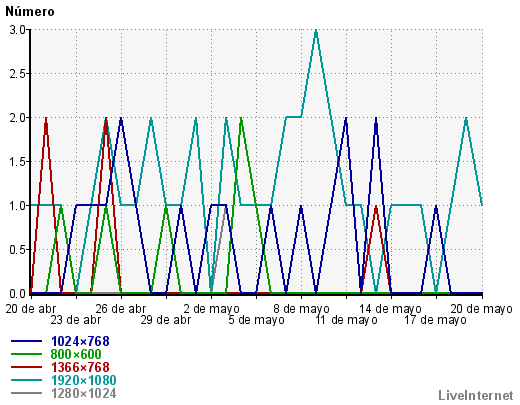Click the '20 de mayo' axis label
Screen dimensions: 520x405
click(x=481, y=309)
